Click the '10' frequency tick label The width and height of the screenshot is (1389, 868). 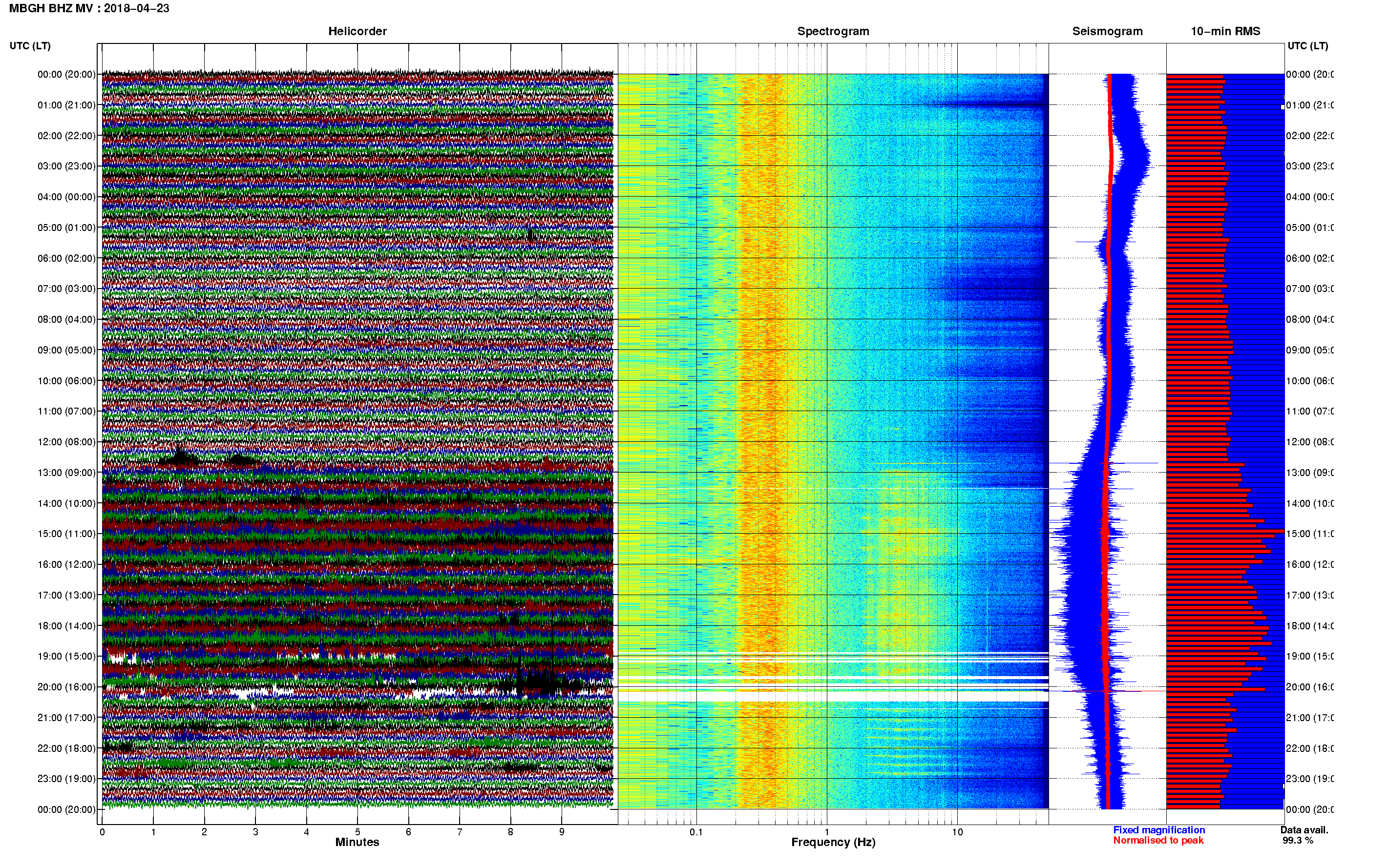click(x=957, y=832)
